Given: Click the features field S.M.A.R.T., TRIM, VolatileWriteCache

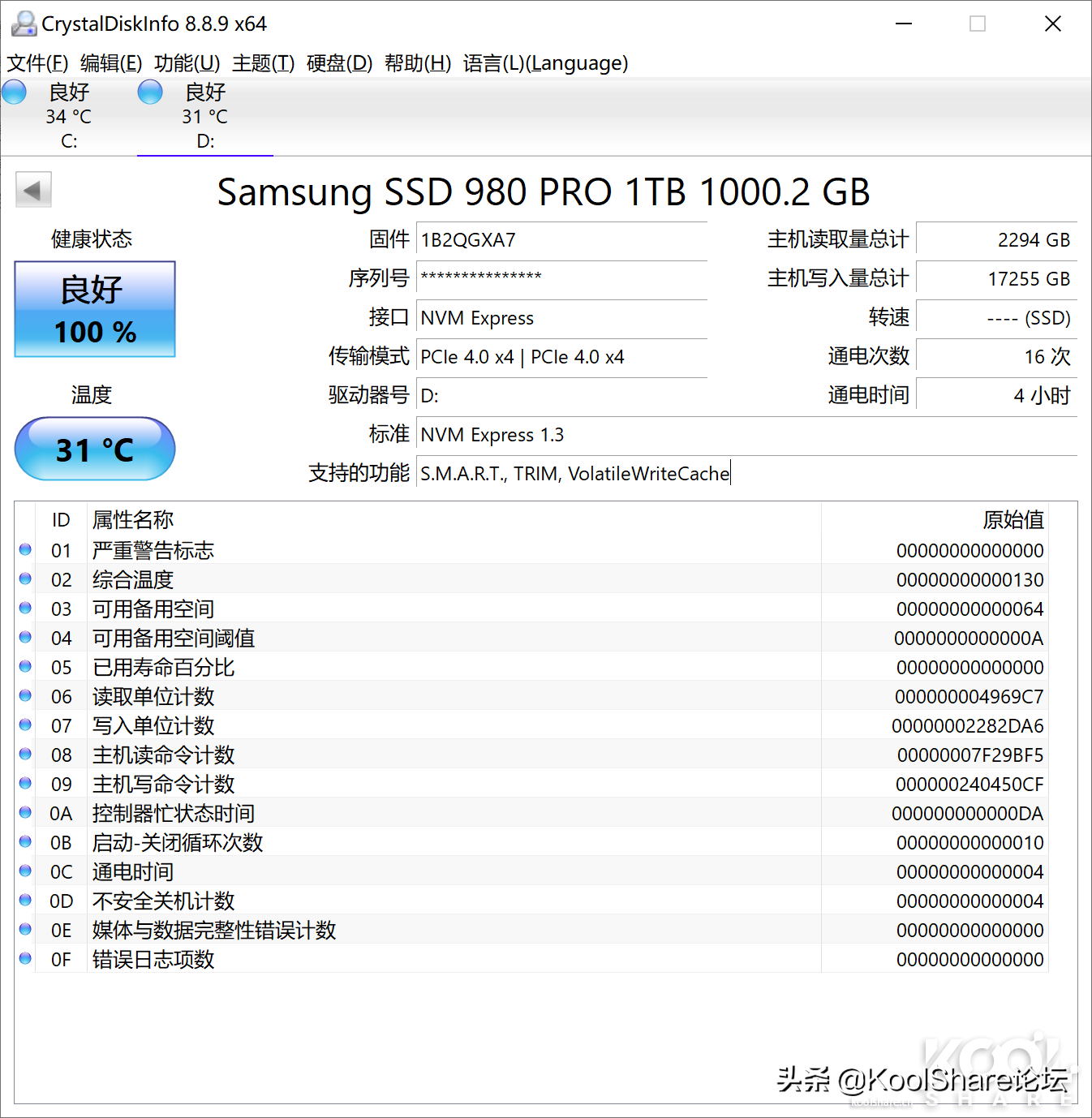Looking at the screenshot, I should coord(746,474).
